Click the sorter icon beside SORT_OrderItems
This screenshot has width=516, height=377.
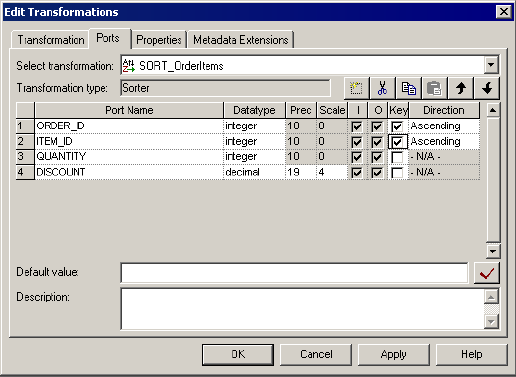pos(129,66)
